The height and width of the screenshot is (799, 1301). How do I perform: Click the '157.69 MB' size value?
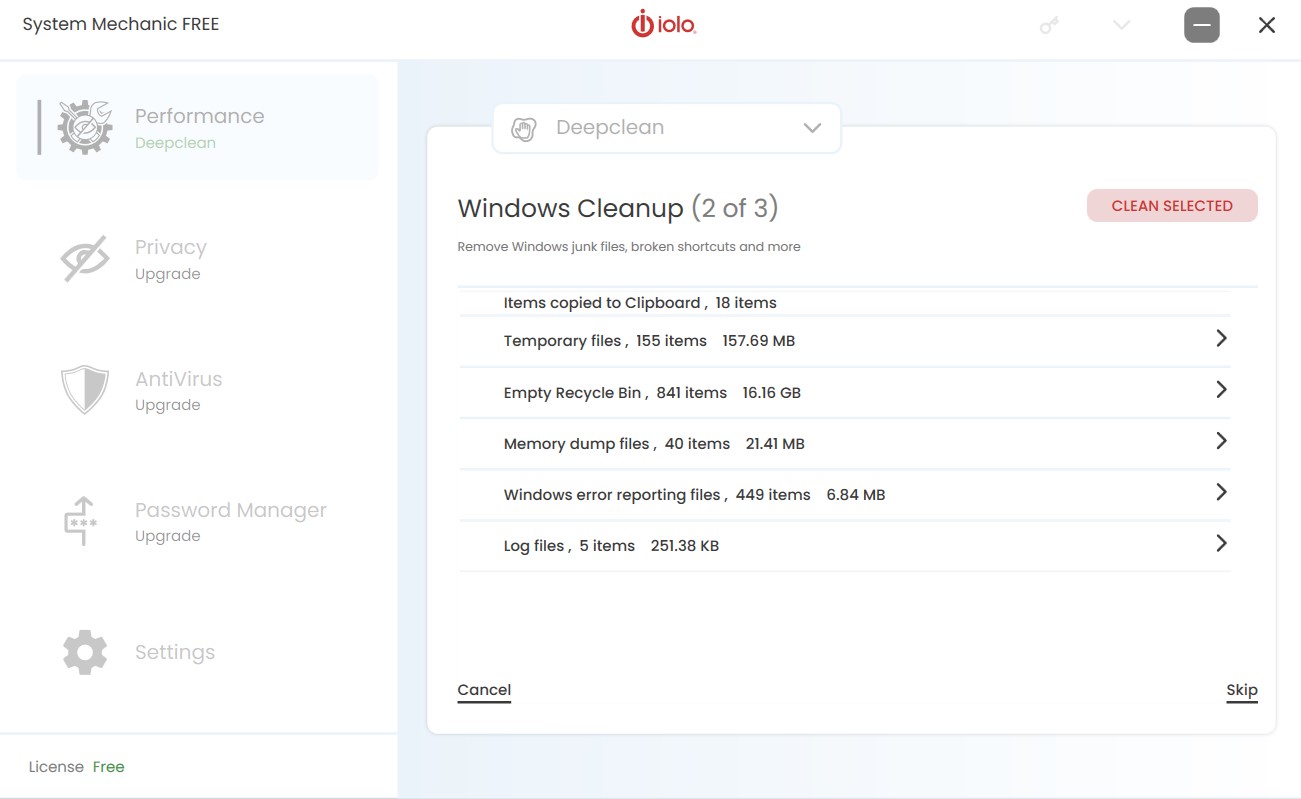(x=759, y=341)
